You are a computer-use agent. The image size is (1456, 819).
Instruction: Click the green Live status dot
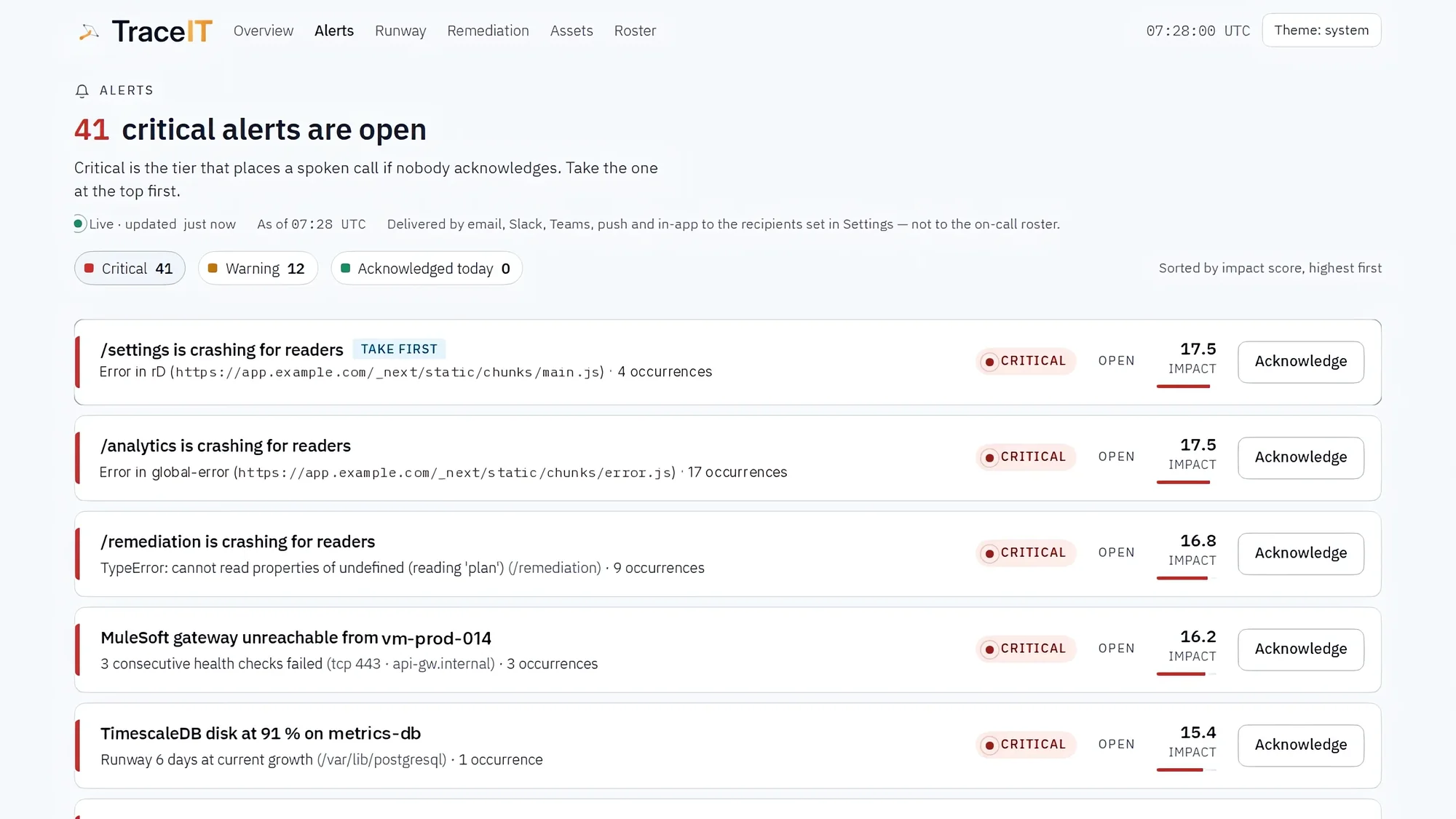point(79,223)
